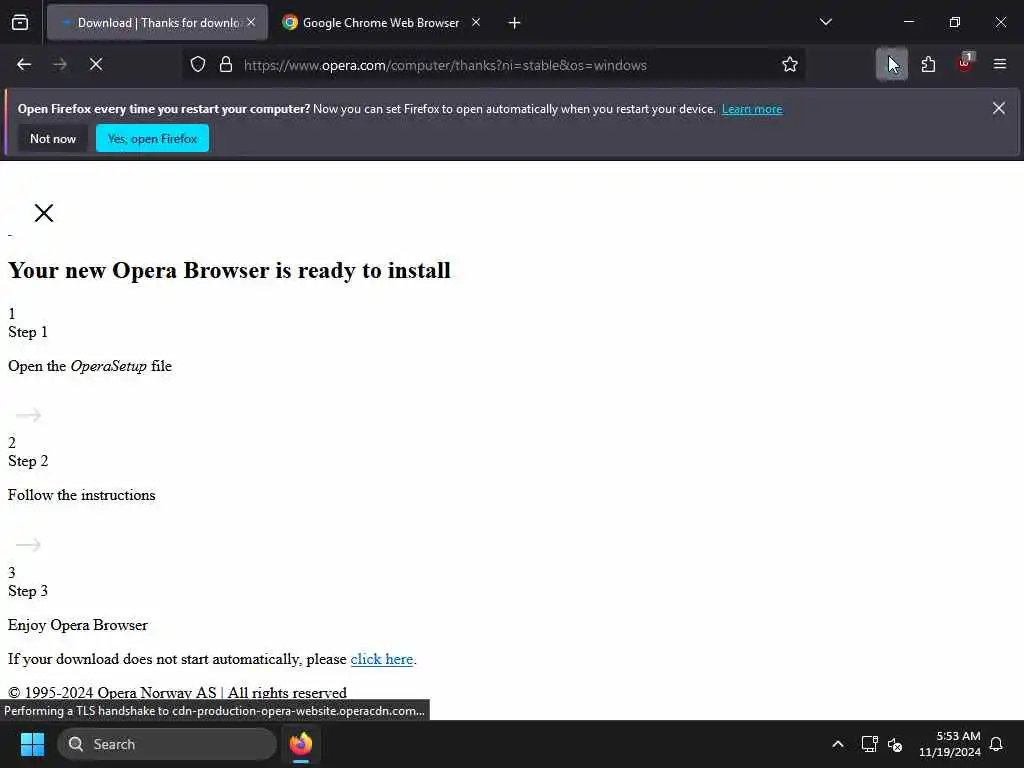Open the Extensions puzzle icon

928,65
